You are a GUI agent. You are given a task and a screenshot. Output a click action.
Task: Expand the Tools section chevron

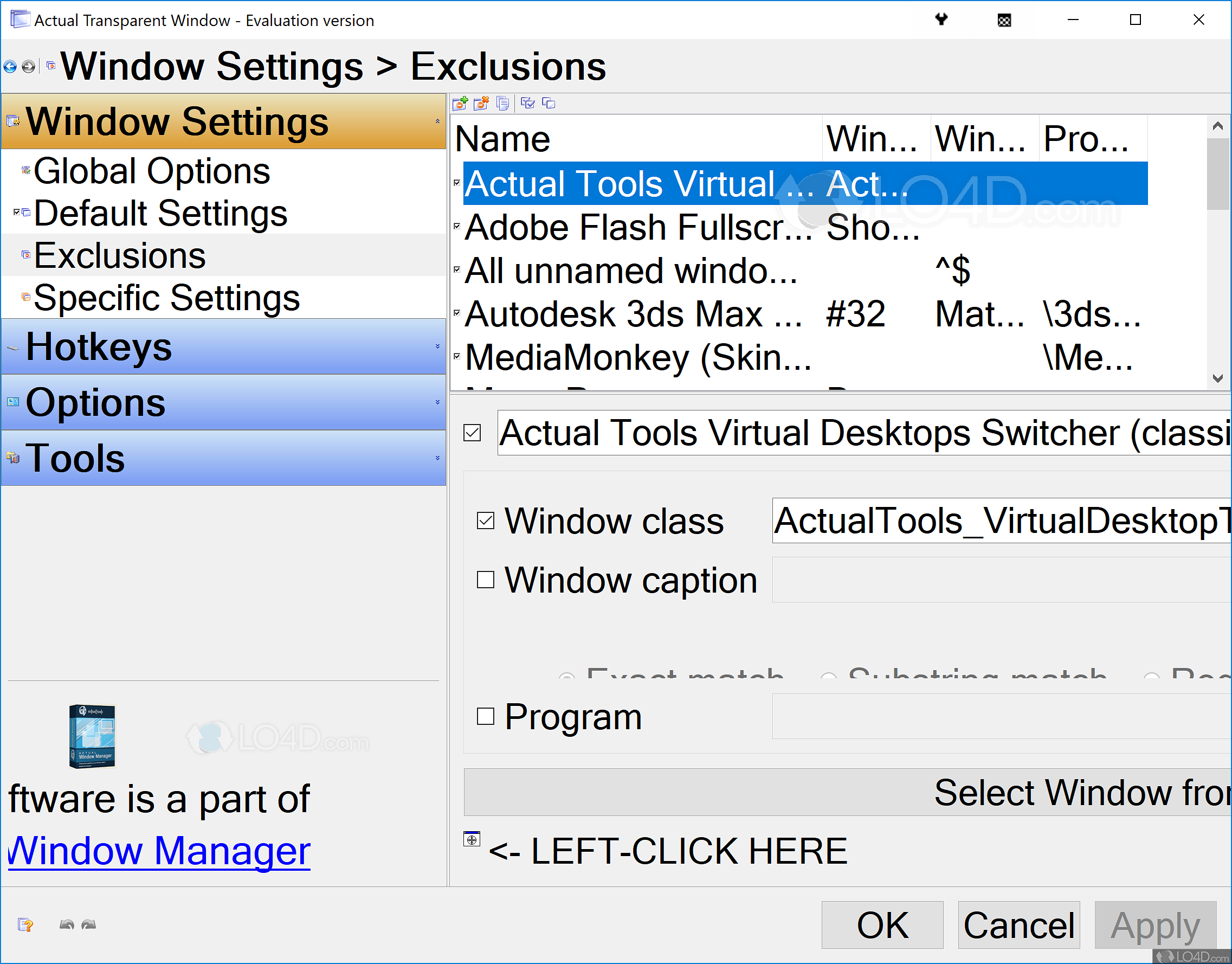[x=437, y=458]
